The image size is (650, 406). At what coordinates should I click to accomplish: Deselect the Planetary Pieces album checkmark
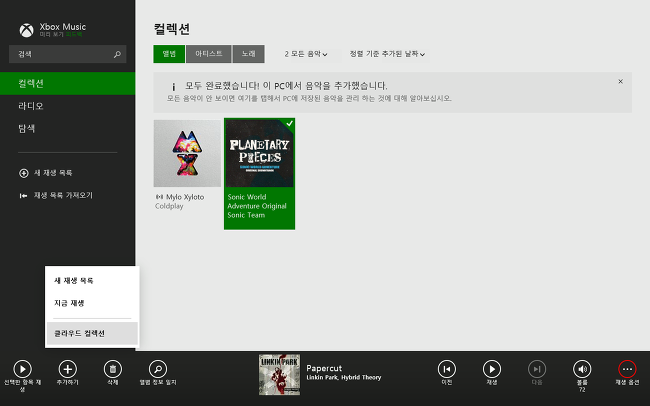coord(289,124)
